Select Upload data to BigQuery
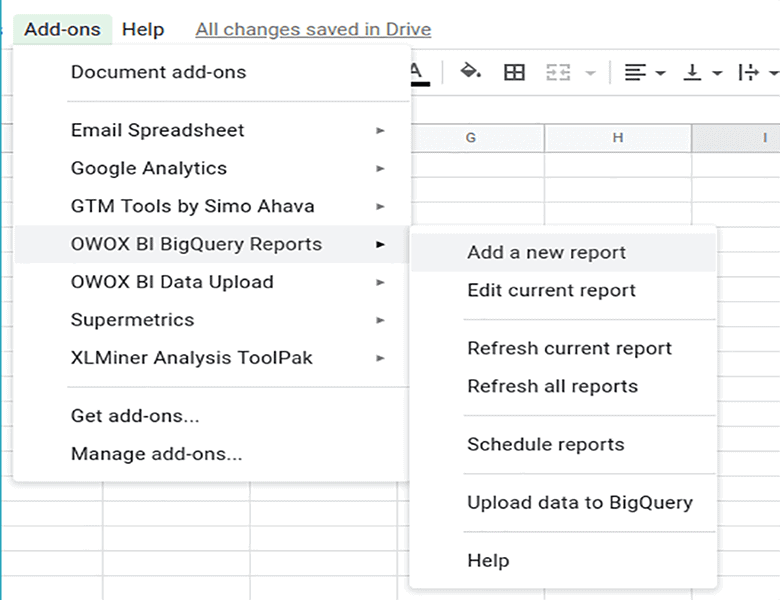The height and width of the screenshot is (600, 780). [579, 502]
